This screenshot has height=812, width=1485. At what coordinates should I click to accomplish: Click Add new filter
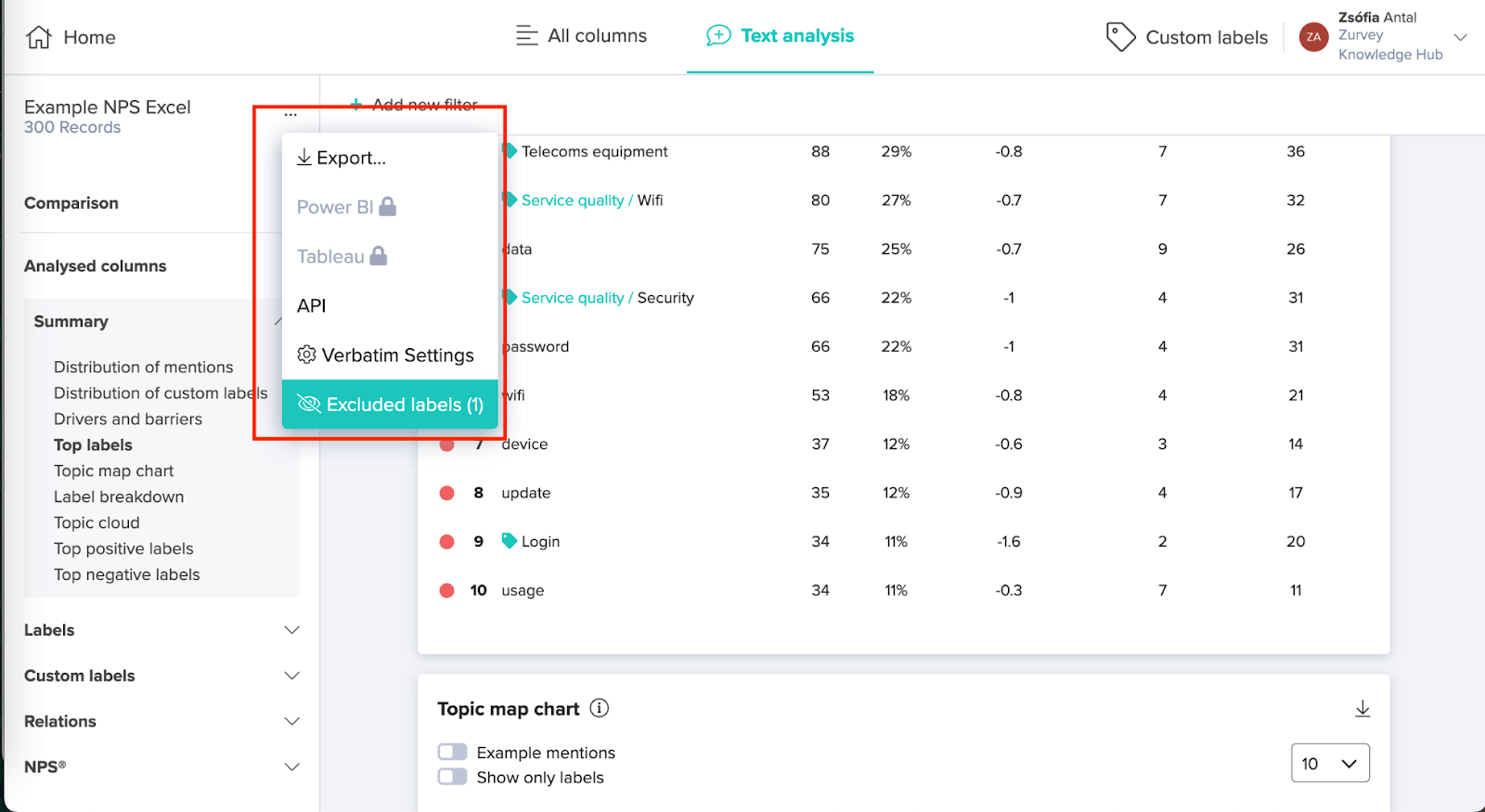[414, 105]
